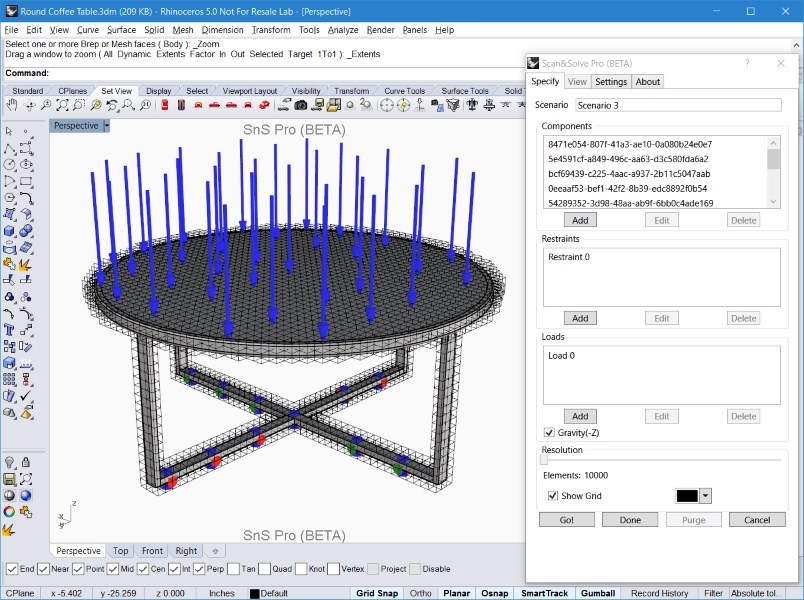The width and height of the screenshot is (804, 600).
Task: Toggle Osnap in the status bar
Action: pos(495,593)
